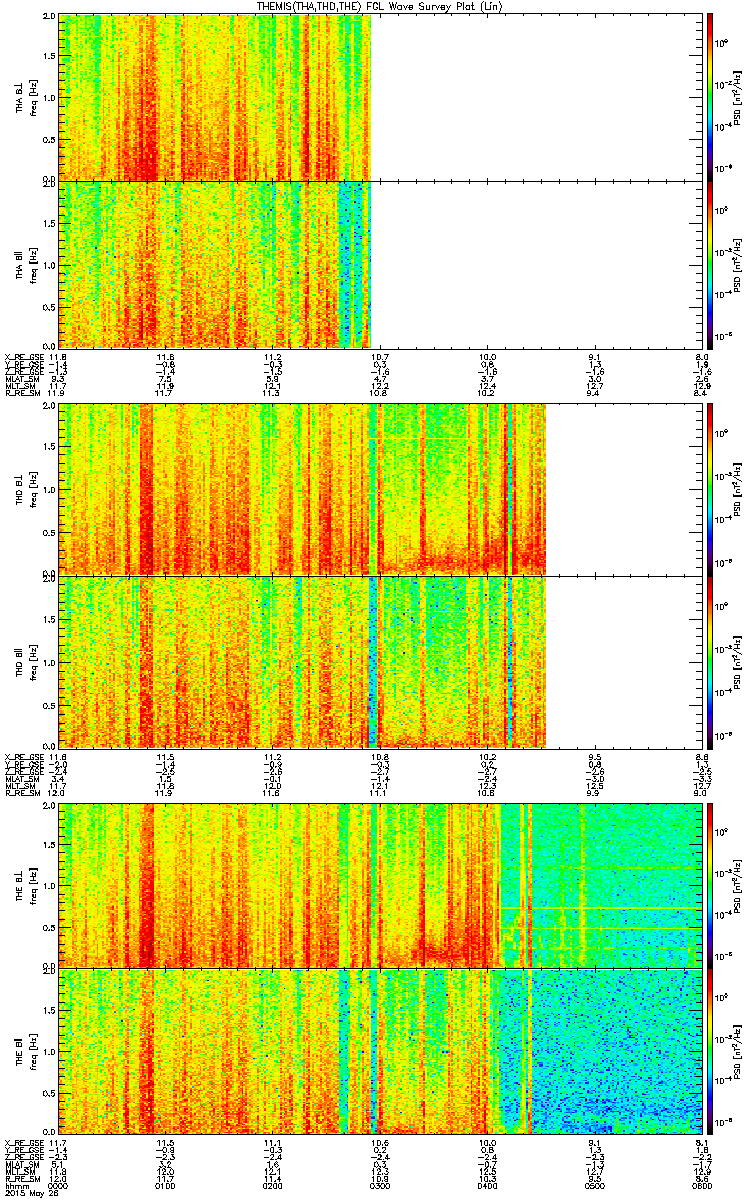Click the 'hhmm' time axis label
Viewport: 750px width, 1200px height.
click(15, 1186)
